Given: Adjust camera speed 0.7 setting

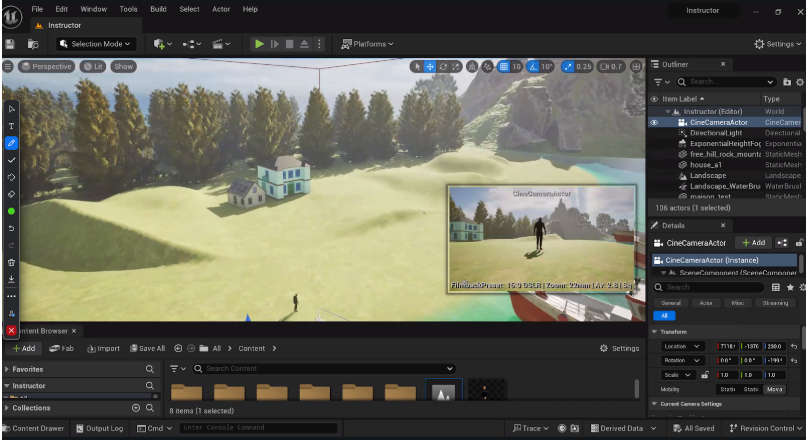Looking at the screenshot, I should point(611,66).
